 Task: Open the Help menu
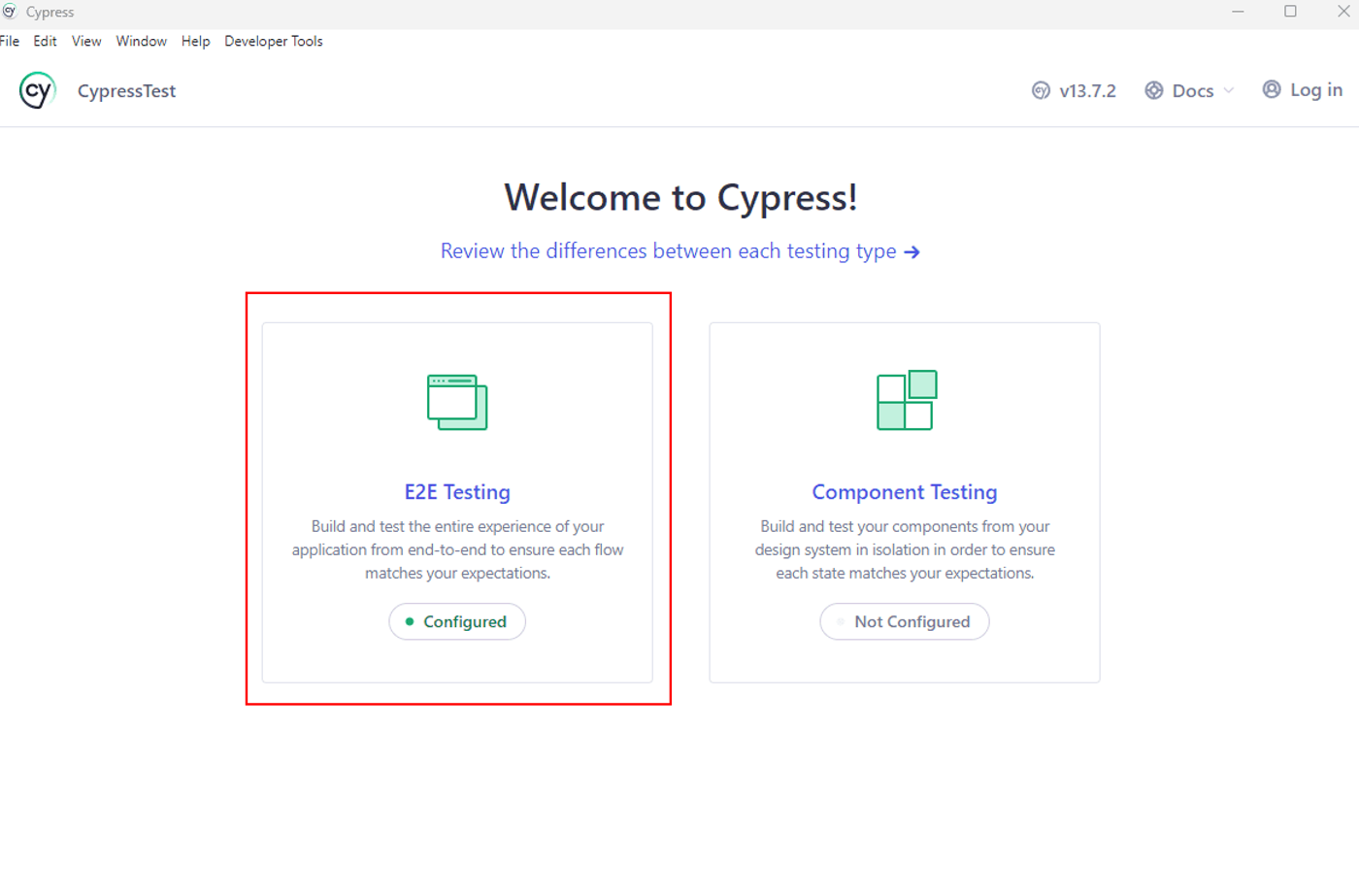point(195,41)
